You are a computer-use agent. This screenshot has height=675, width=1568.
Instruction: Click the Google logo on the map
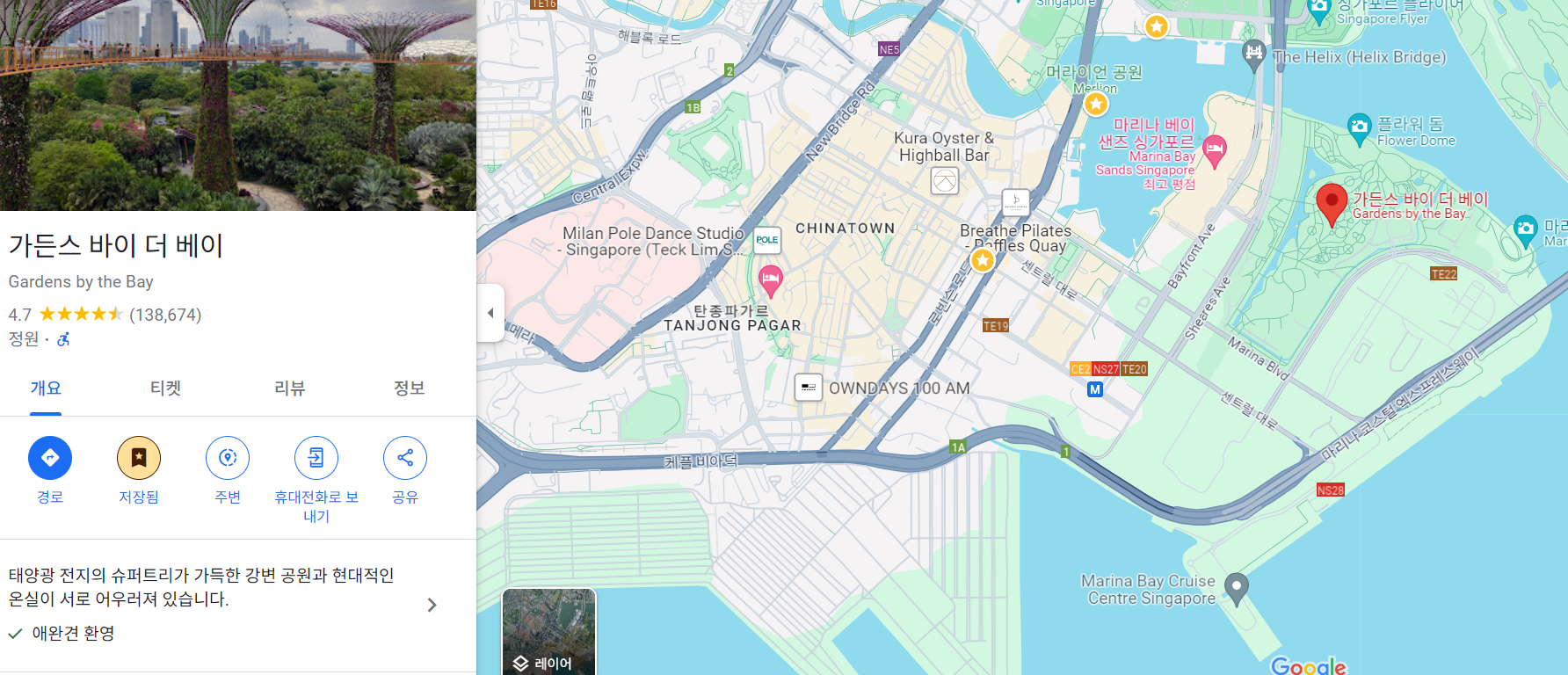[x=1309, y=666]
